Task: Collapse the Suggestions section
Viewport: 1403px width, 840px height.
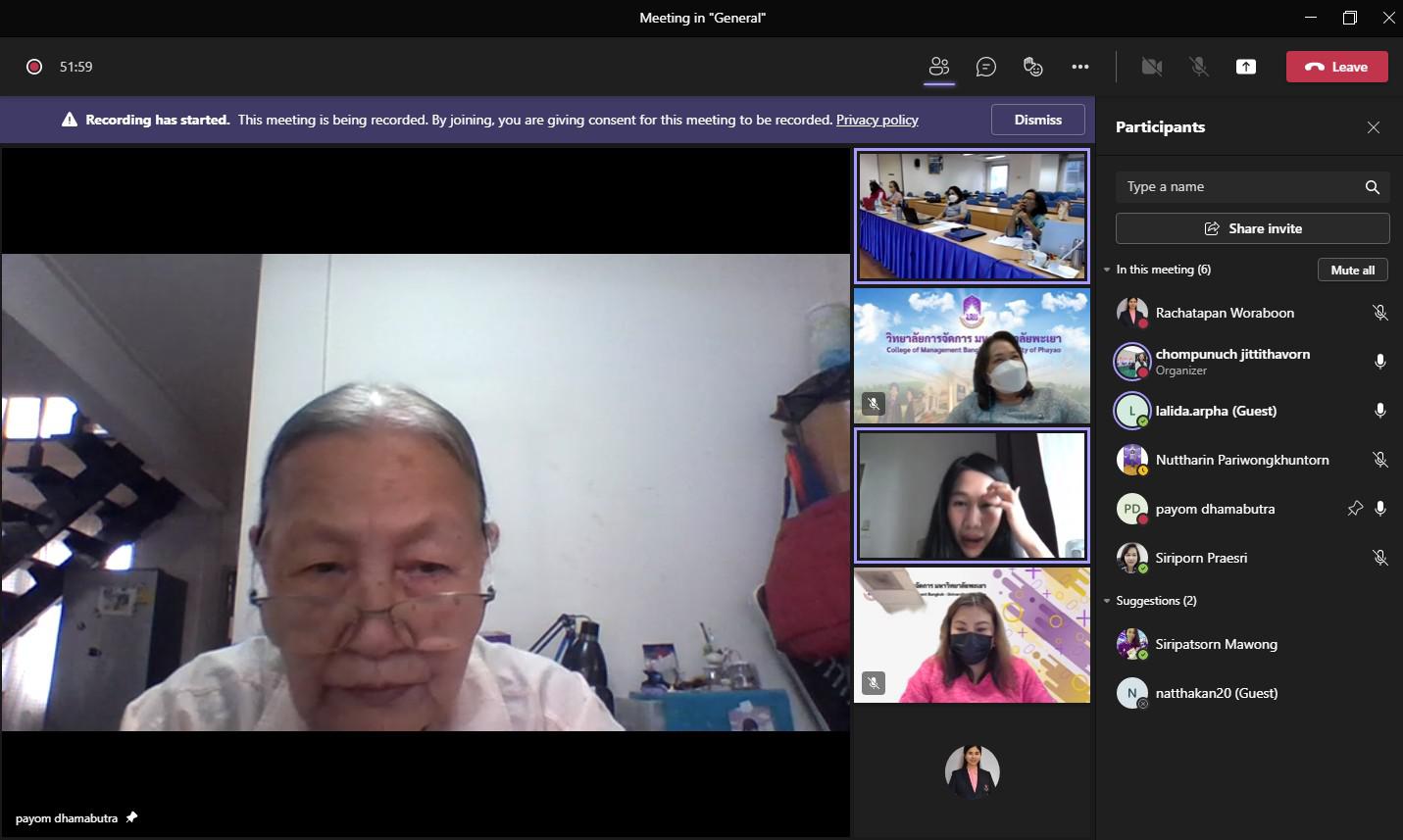Action: 1107,601
